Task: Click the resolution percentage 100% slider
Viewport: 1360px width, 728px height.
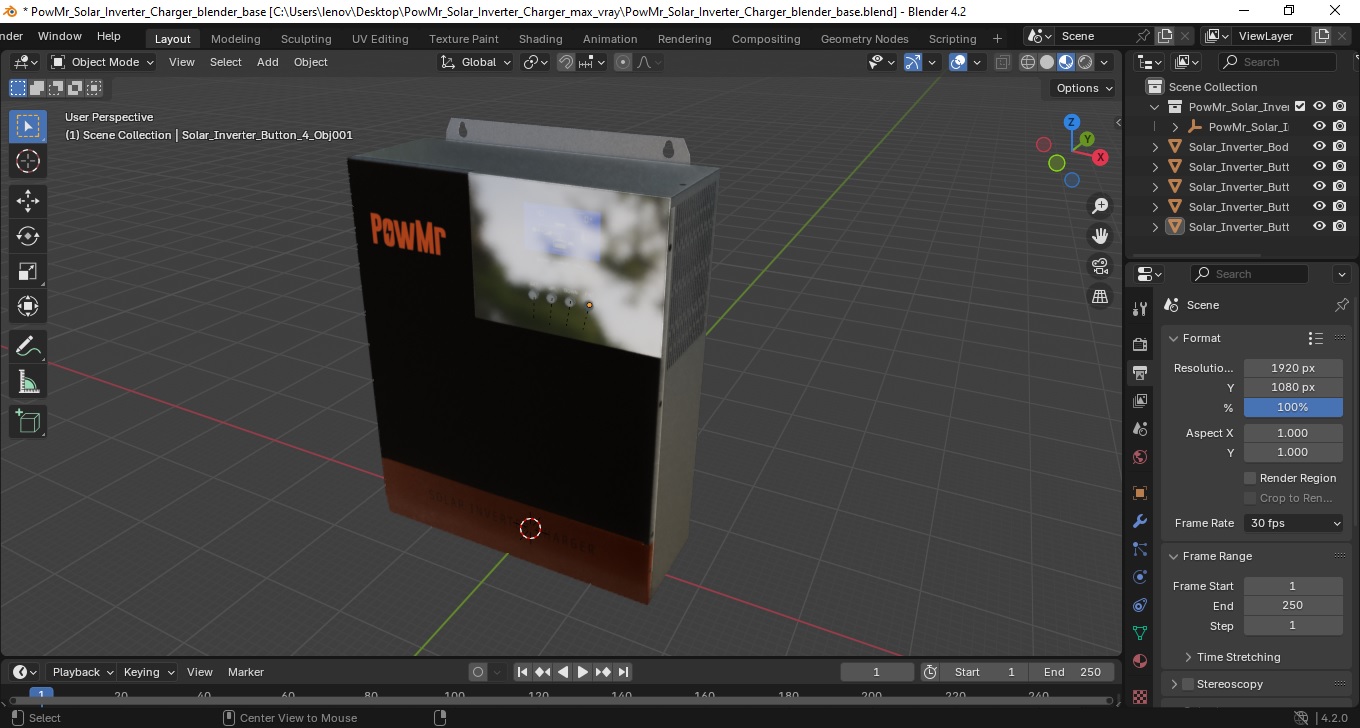Action: point(1293,407)
